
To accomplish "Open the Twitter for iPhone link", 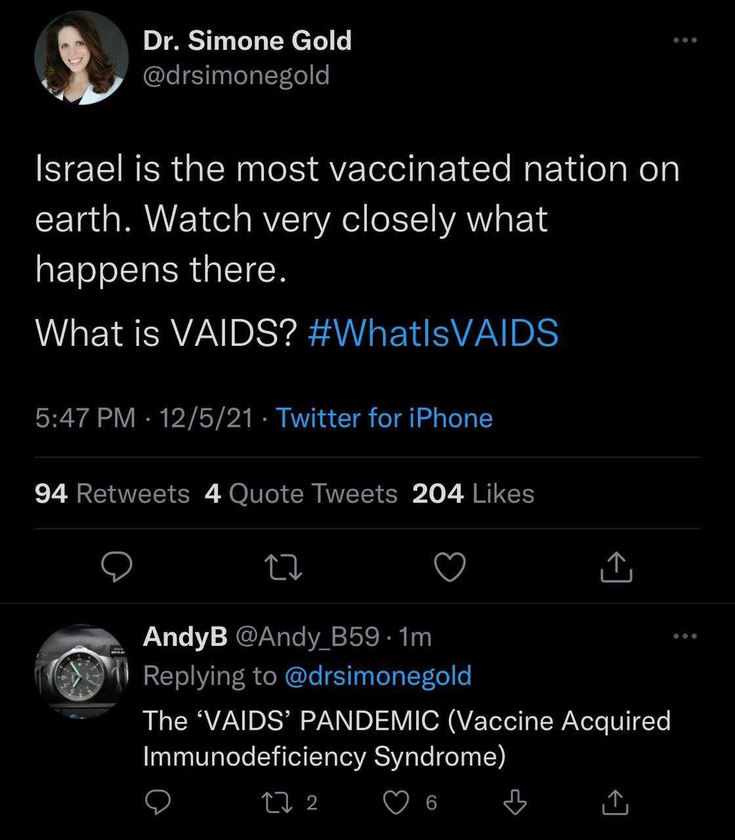I will (x=384, y=418).
